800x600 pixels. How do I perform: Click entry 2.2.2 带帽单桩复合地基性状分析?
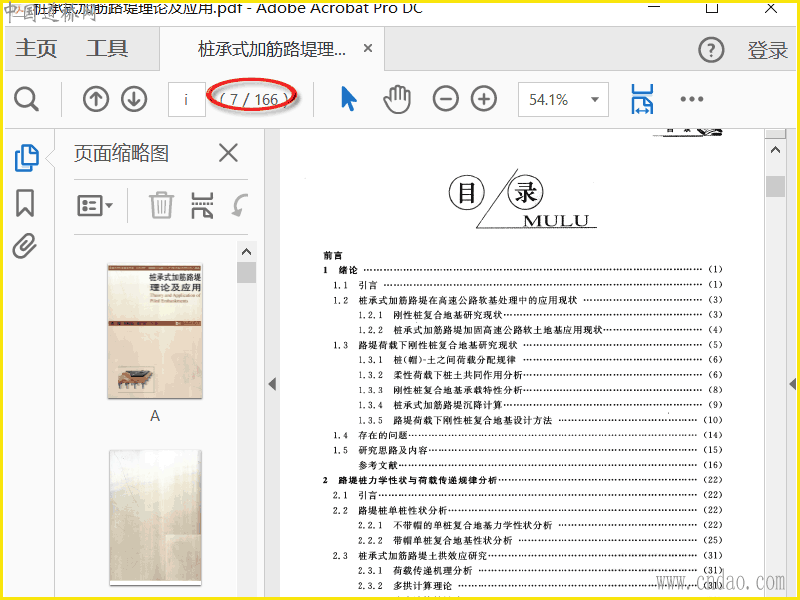tap(540, 540)
